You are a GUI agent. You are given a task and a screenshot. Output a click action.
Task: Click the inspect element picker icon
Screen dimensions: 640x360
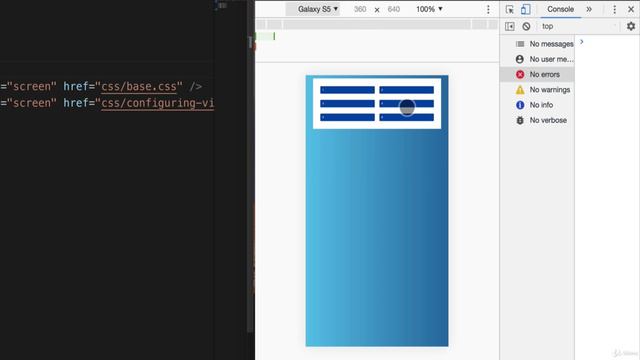[509, 9]
